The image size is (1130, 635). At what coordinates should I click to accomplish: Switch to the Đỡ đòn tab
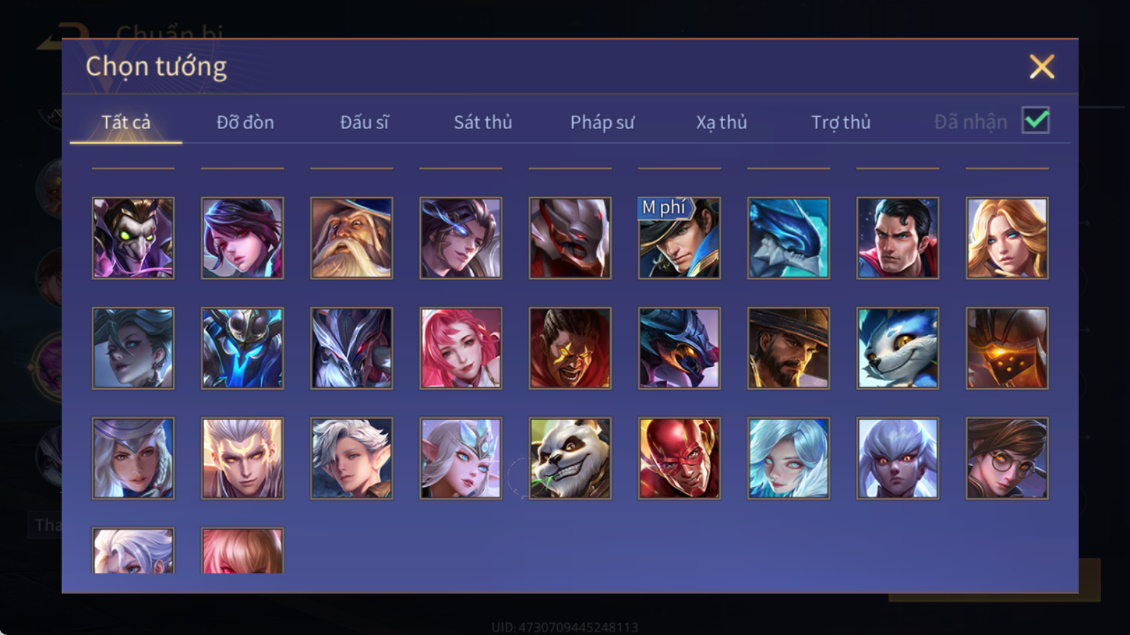[x=245, y=123]
